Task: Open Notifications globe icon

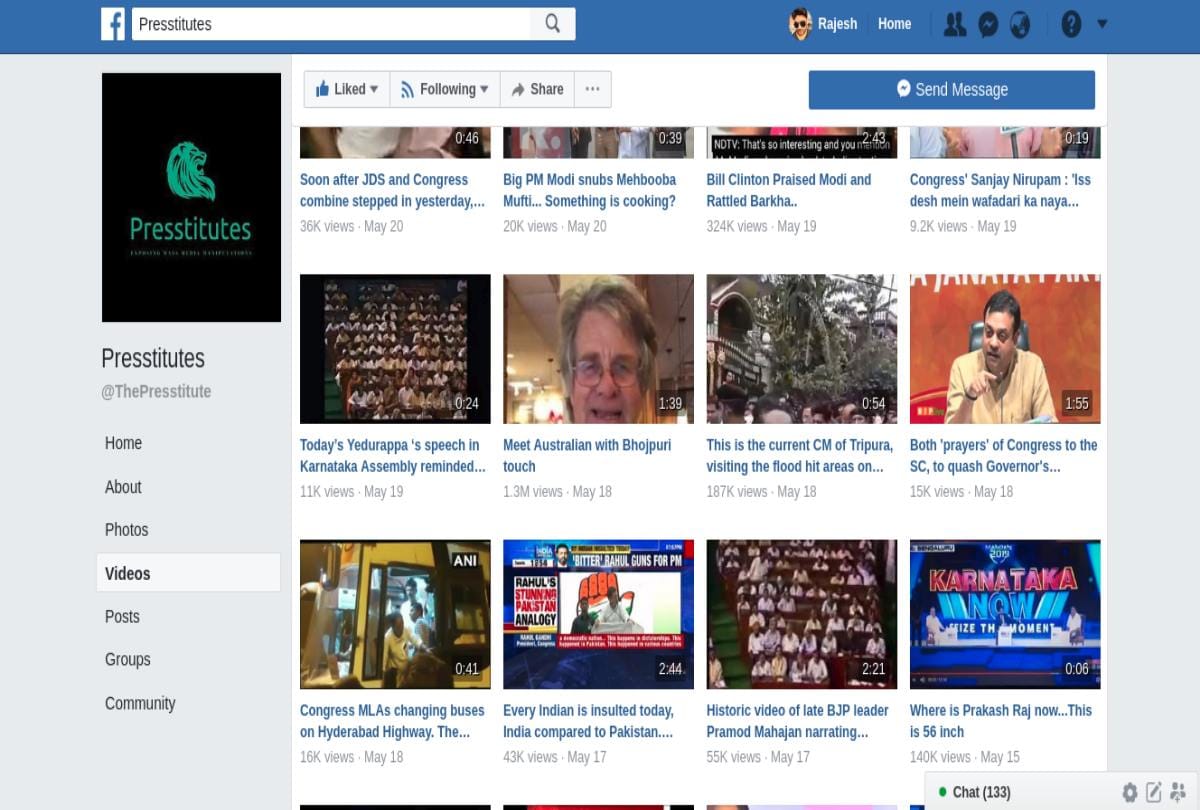Action: point(1020,24)
